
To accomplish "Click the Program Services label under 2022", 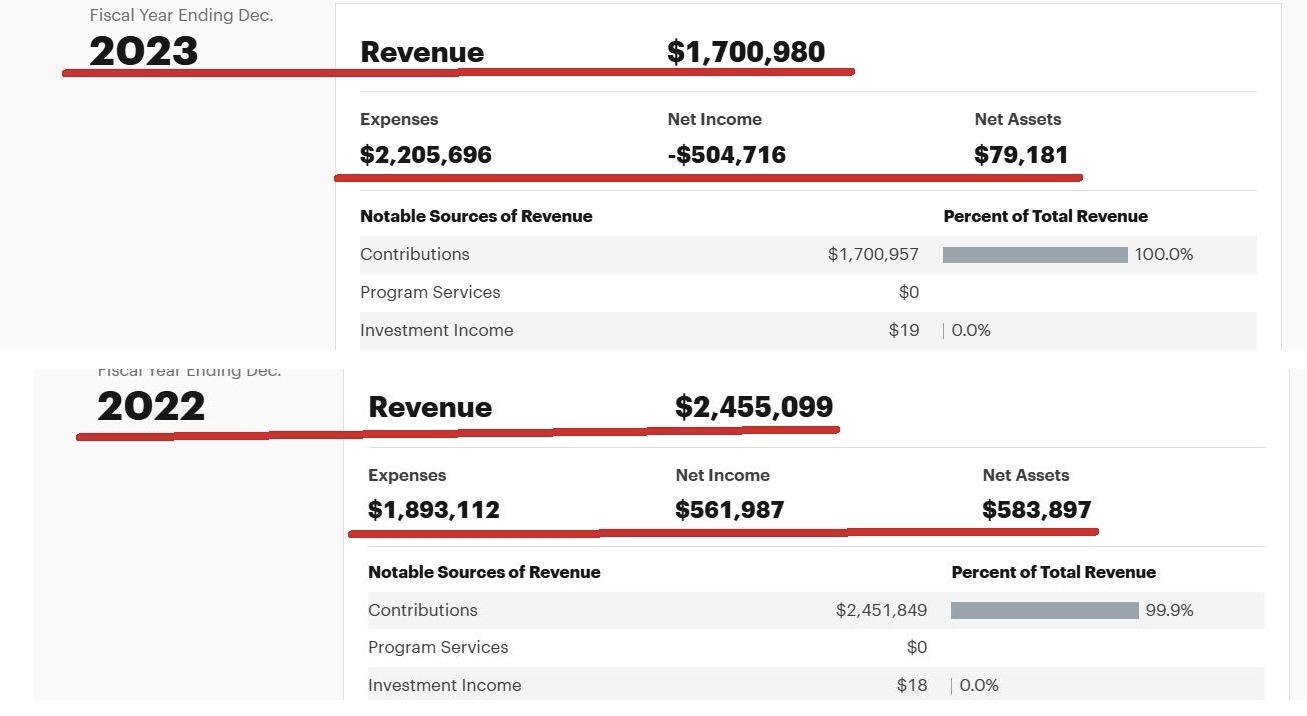I will (438, 647).
